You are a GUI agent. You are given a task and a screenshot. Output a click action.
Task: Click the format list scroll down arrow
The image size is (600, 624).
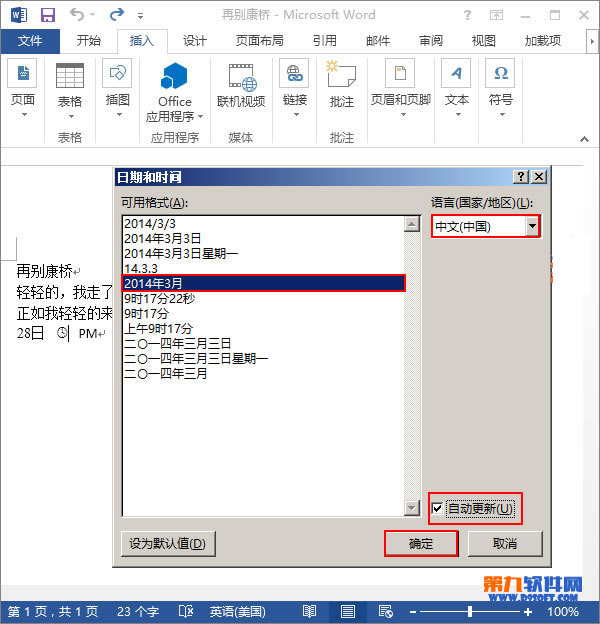[412, 508]
